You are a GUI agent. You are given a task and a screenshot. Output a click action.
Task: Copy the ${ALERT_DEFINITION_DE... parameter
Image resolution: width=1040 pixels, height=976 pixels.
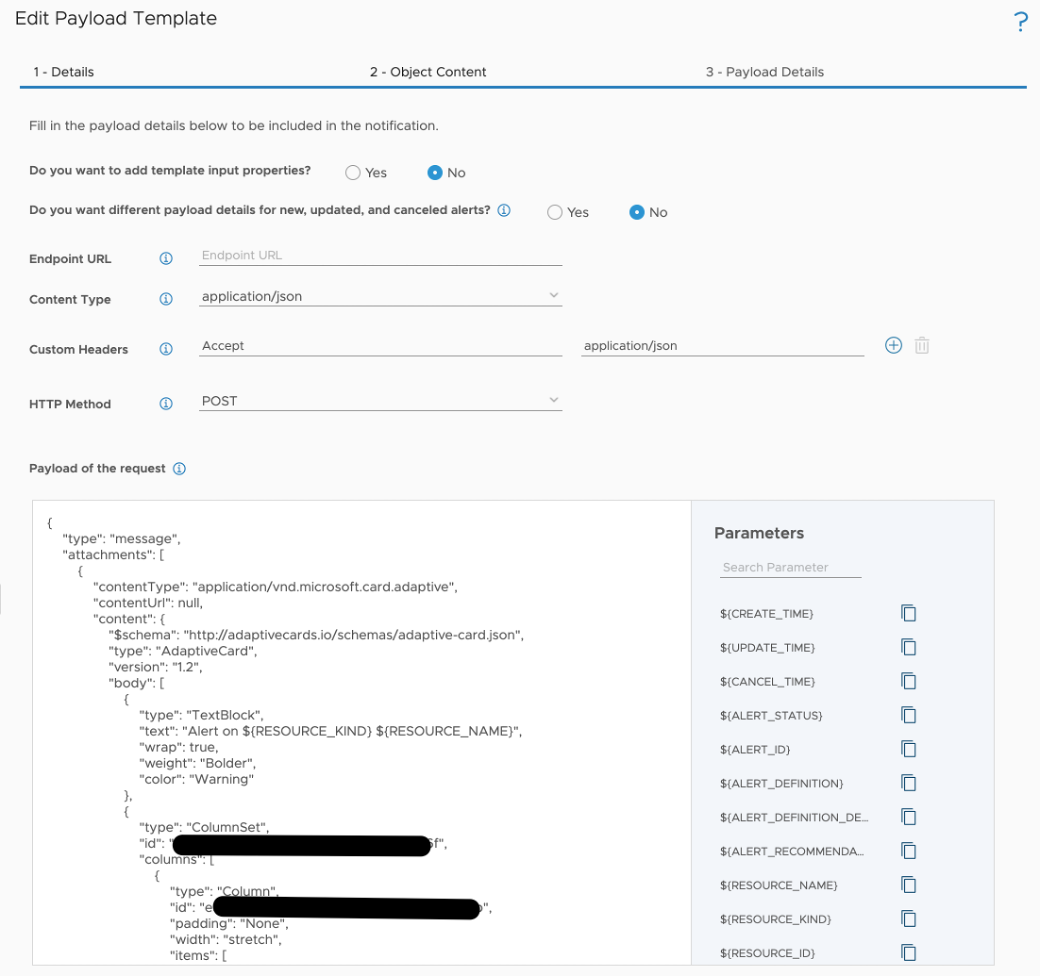(x=909, y=817)
